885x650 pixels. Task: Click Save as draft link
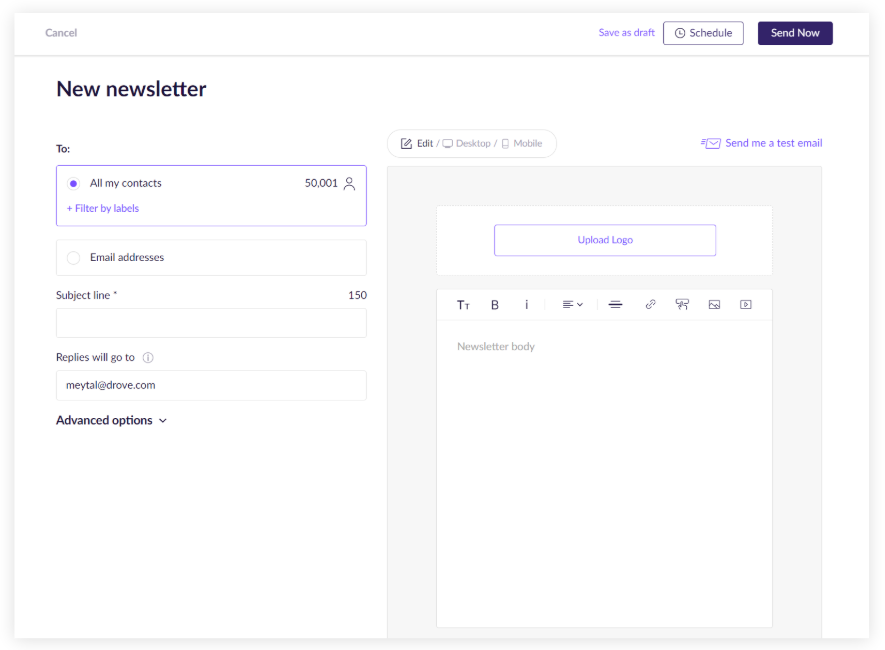point(626,33)
